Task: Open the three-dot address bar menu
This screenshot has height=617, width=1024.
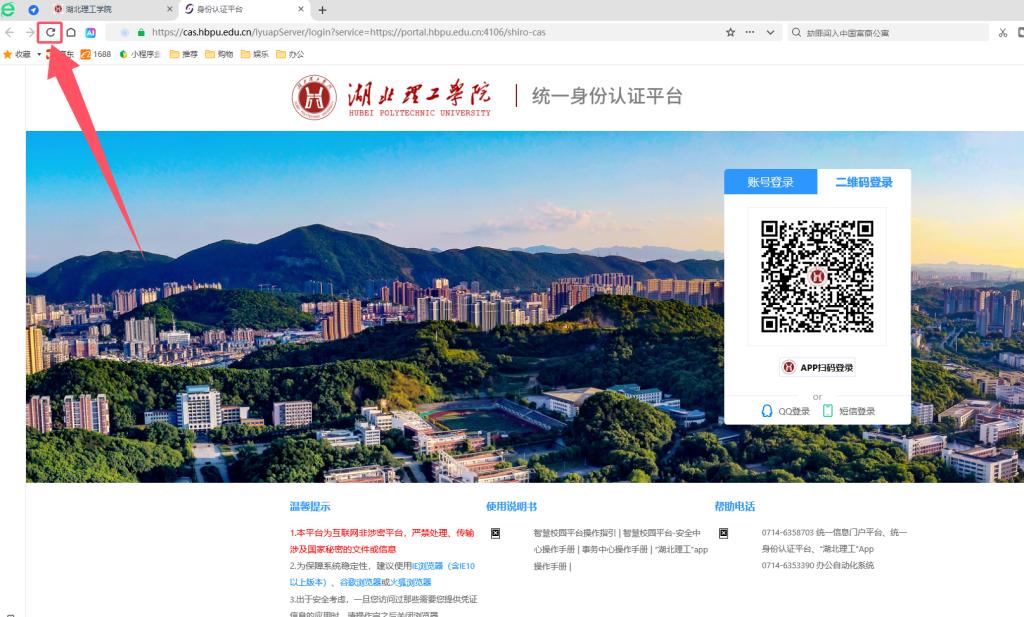Action: pyautogui.click(x=750, y=32)
